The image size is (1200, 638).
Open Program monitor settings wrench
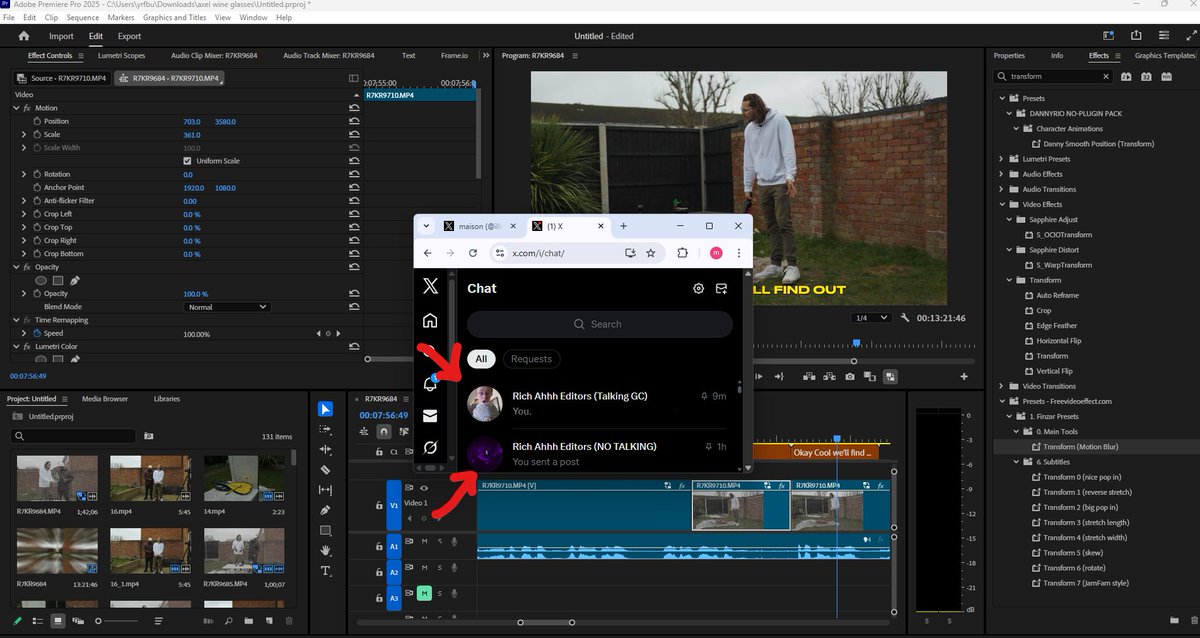tap(905, 318)
